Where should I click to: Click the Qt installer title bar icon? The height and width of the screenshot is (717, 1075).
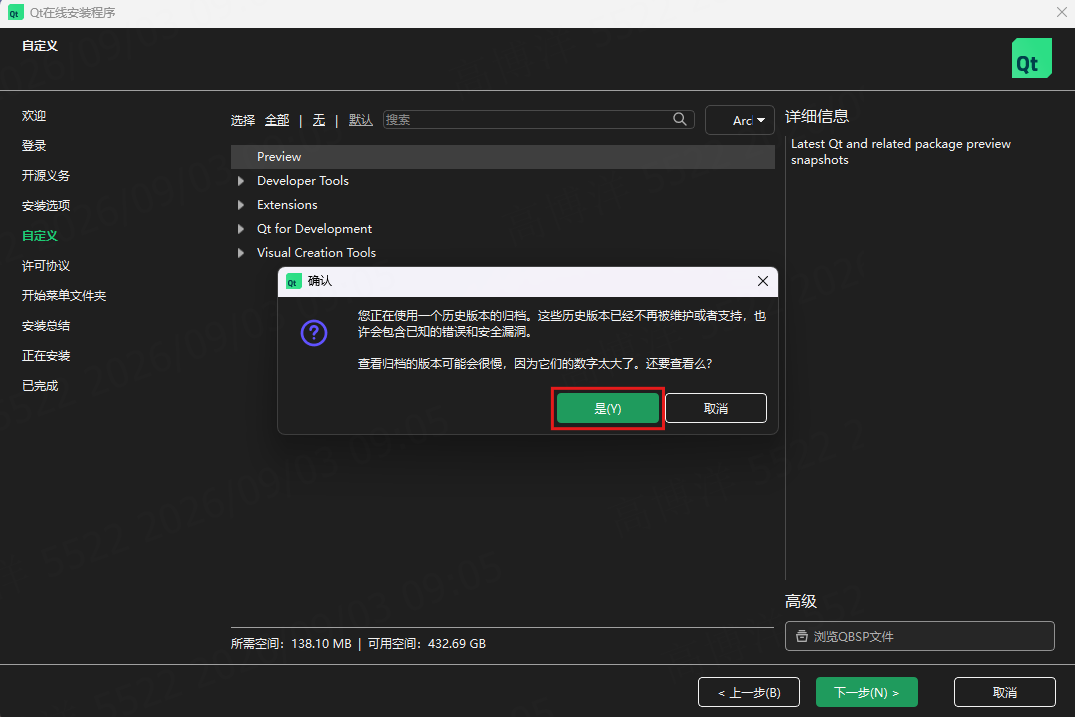14,13
